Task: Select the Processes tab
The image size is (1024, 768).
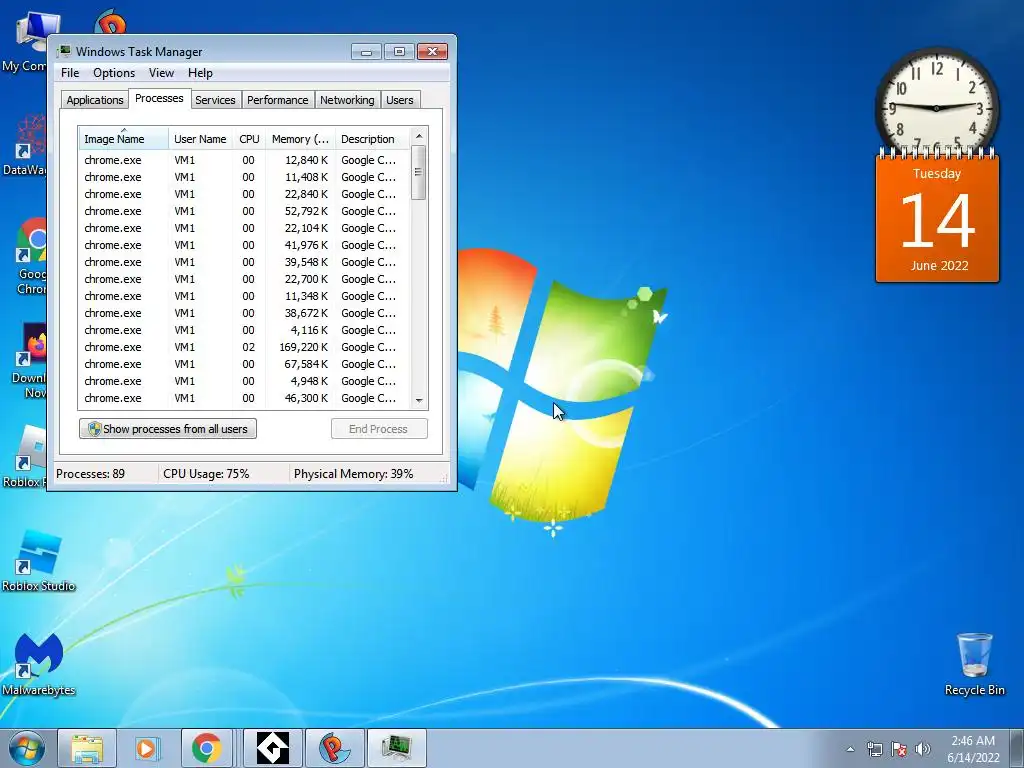Action: (159, 98)
